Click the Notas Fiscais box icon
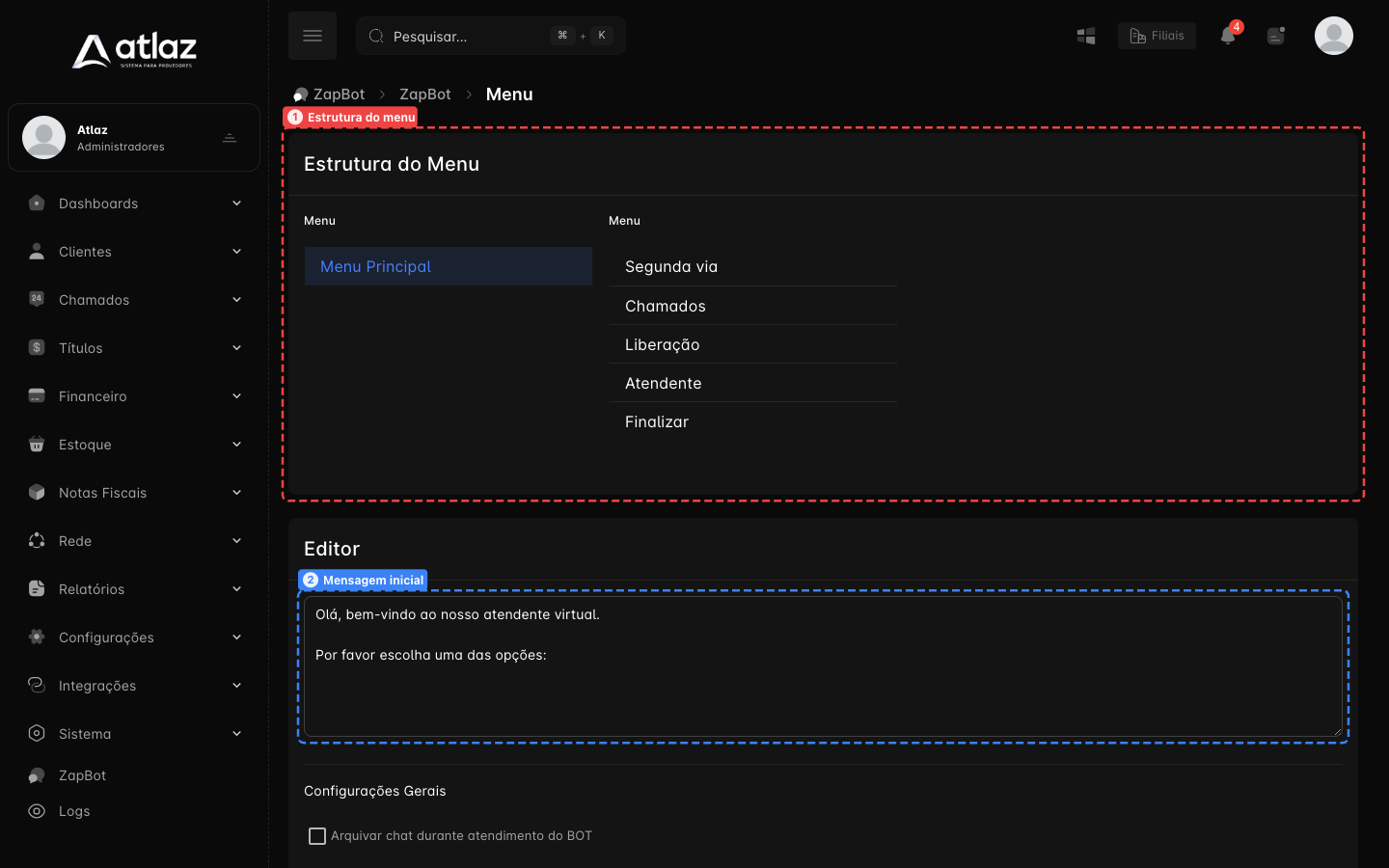The height and width of the screenshot is (868, 1389). tap(37, 493)
